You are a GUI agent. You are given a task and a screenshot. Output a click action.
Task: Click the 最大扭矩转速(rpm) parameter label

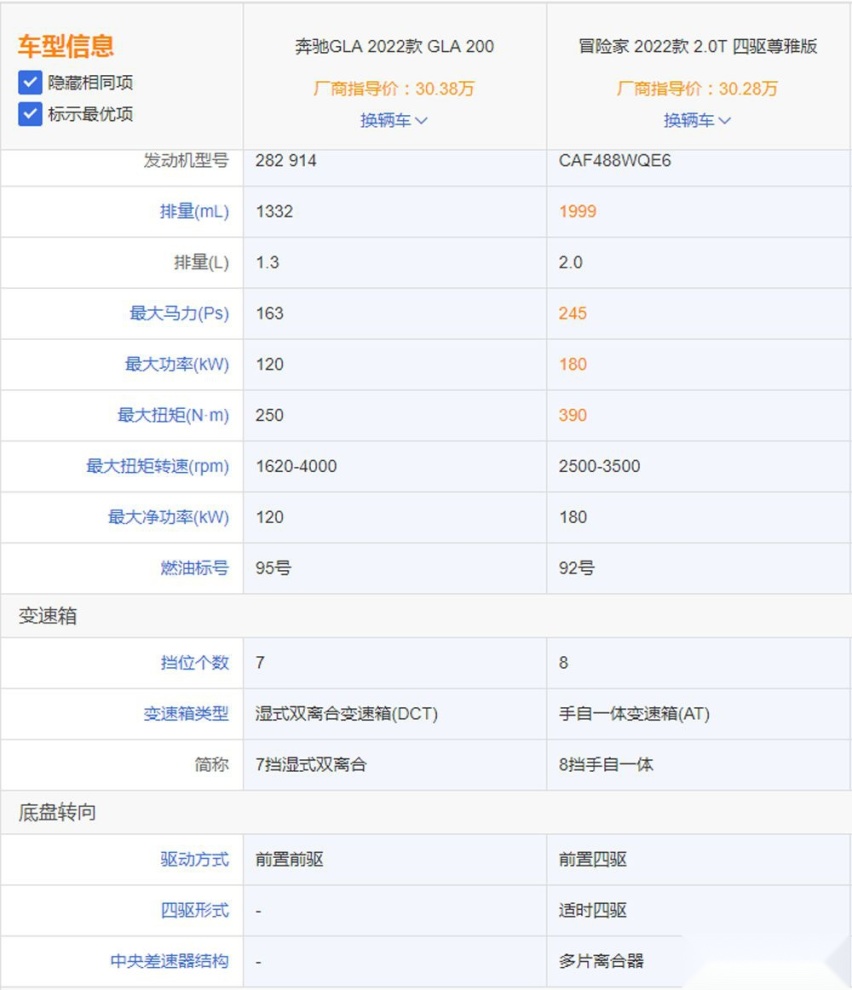click(x=157, y=466)
